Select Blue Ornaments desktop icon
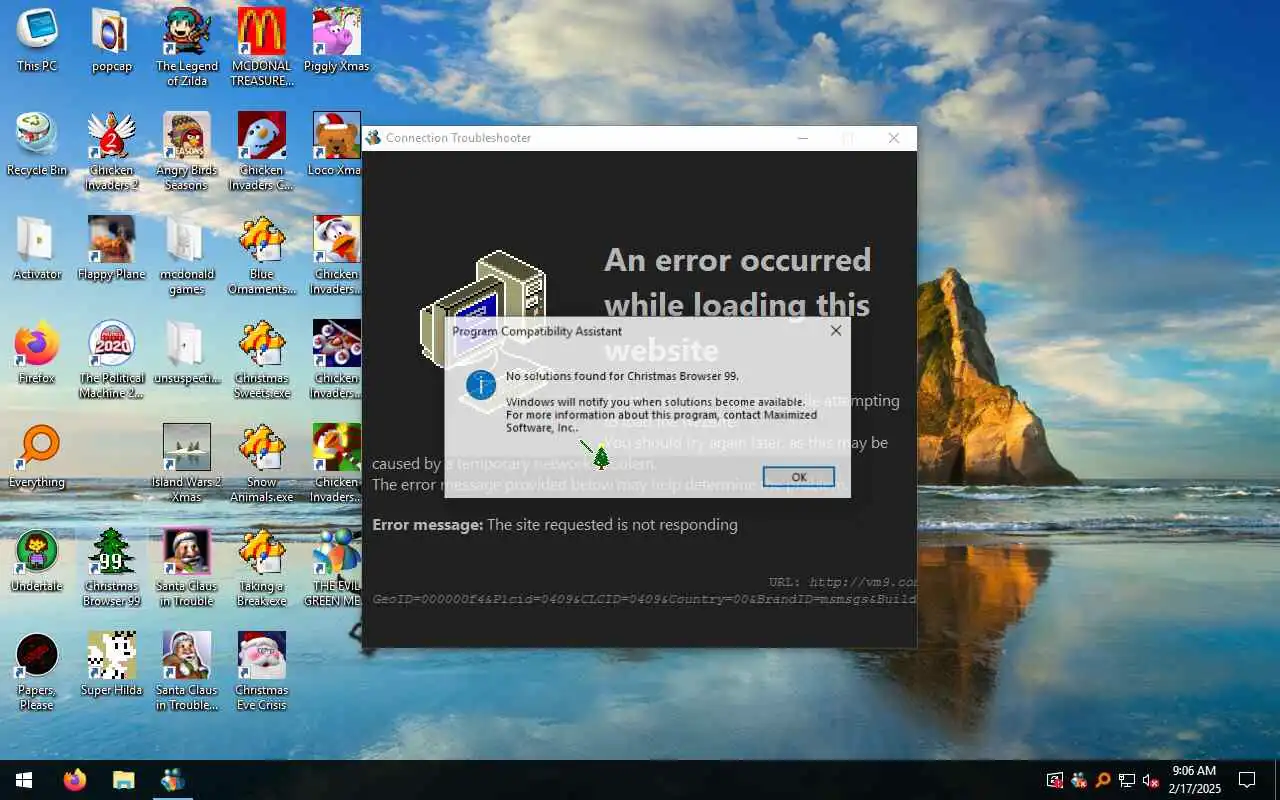Viewport: 1280px width, 800px height. 262,255
